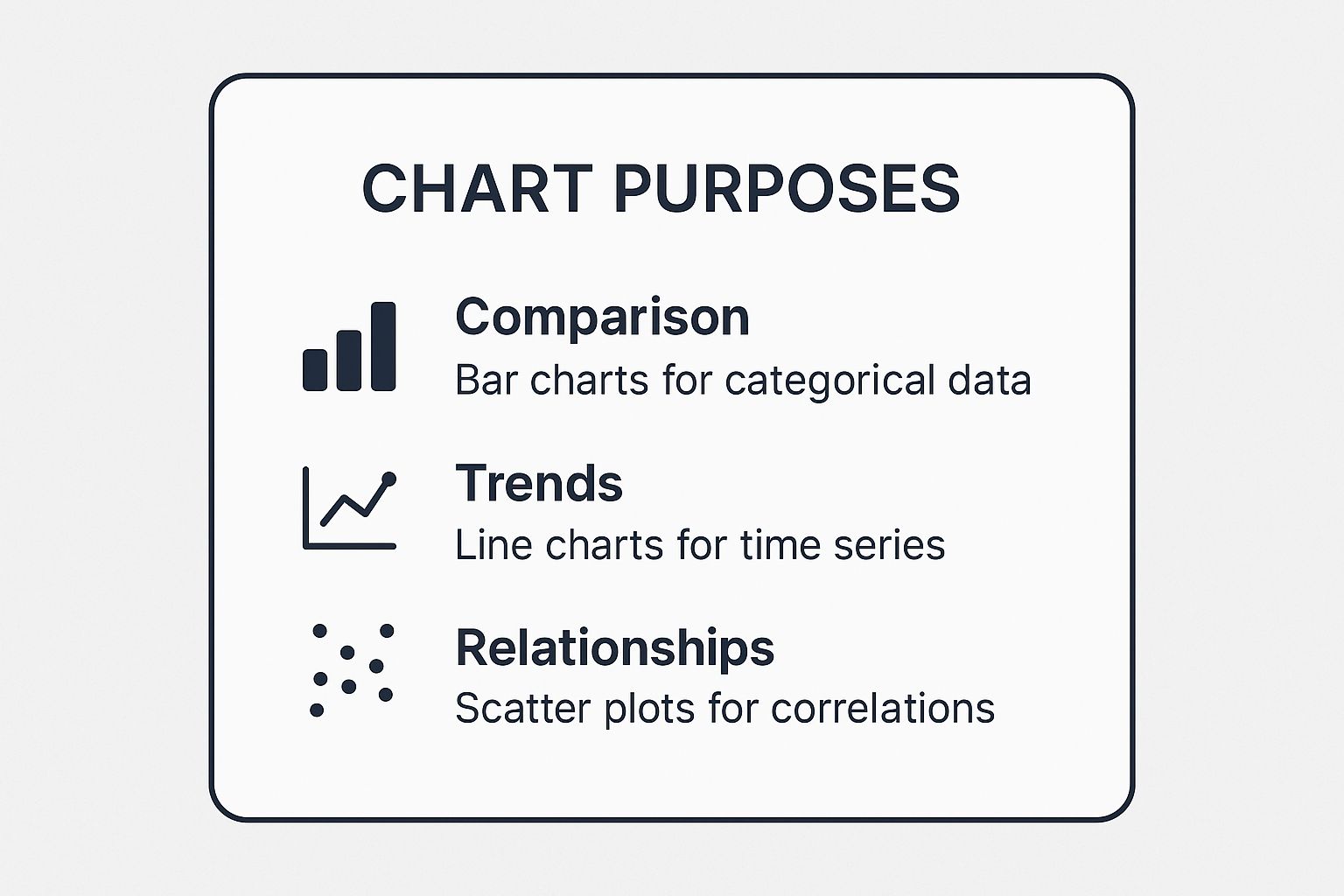Viewport: 1344px width, 896px height.
Task: Click "Scatter plots for correlations" text
Action: (x=724, y=708)
